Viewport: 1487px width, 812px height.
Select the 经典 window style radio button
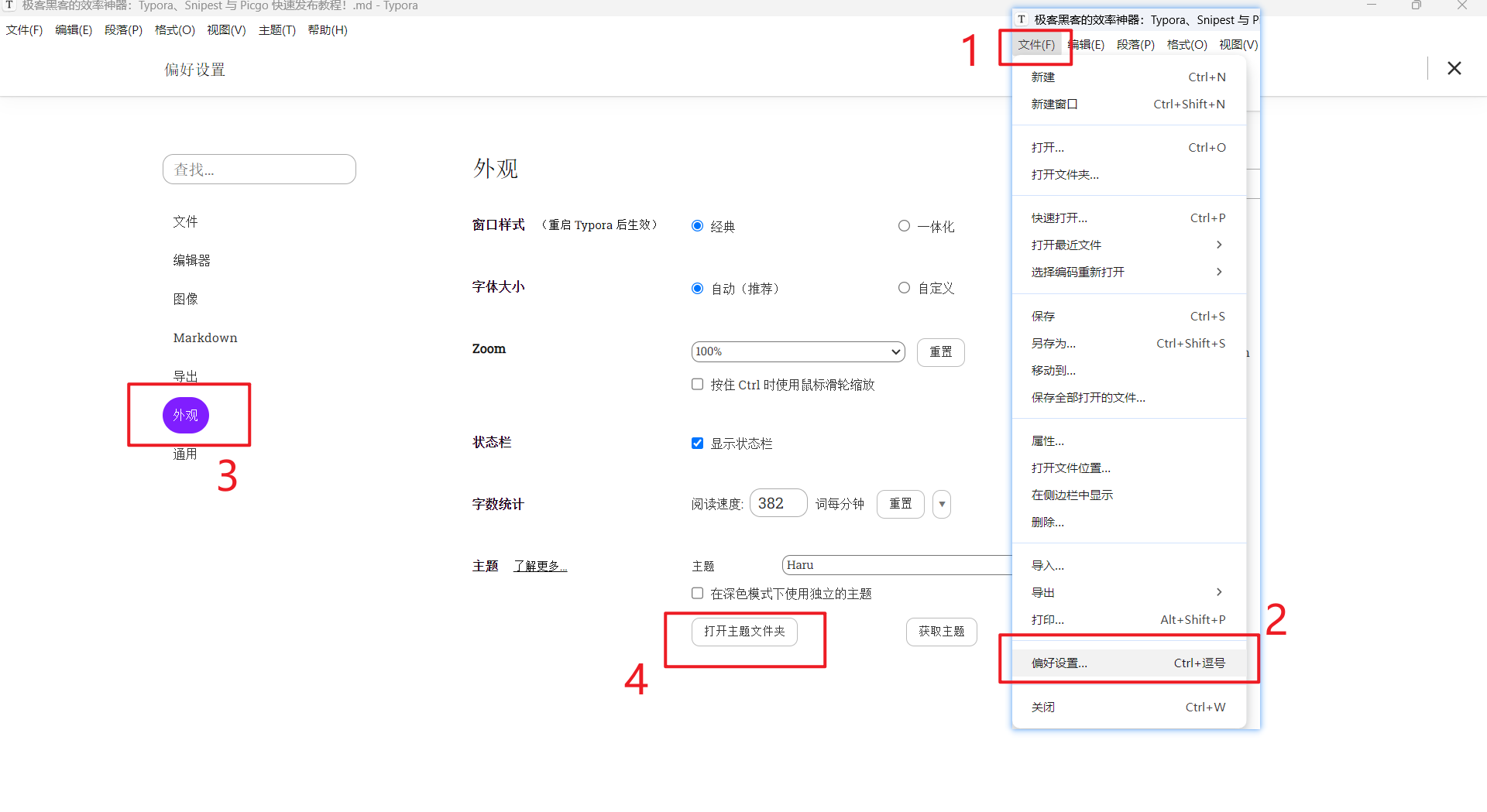tap(697, 226)
